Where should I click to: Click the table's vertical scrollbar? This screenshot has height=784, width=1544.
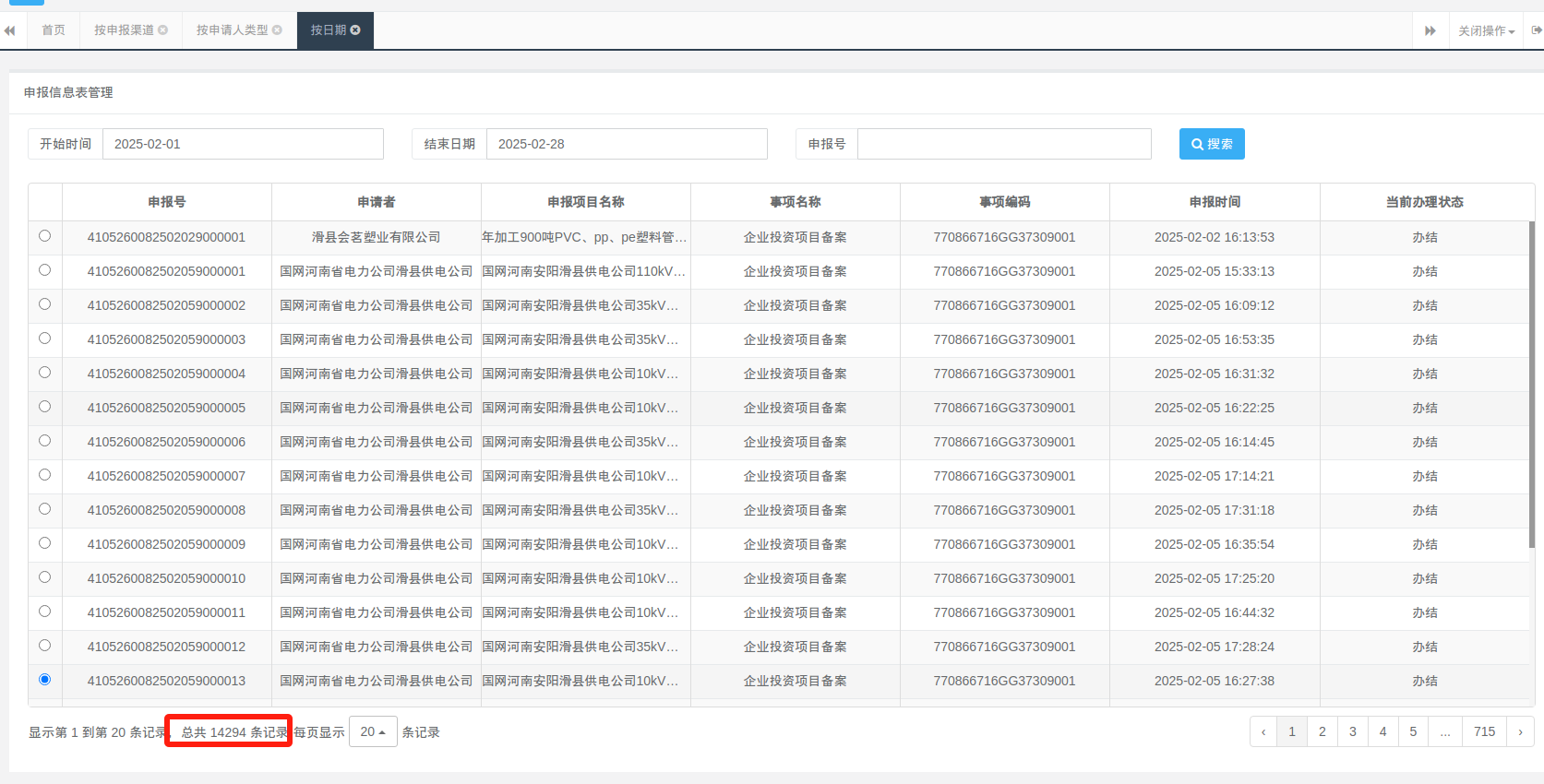[1531, 387]
